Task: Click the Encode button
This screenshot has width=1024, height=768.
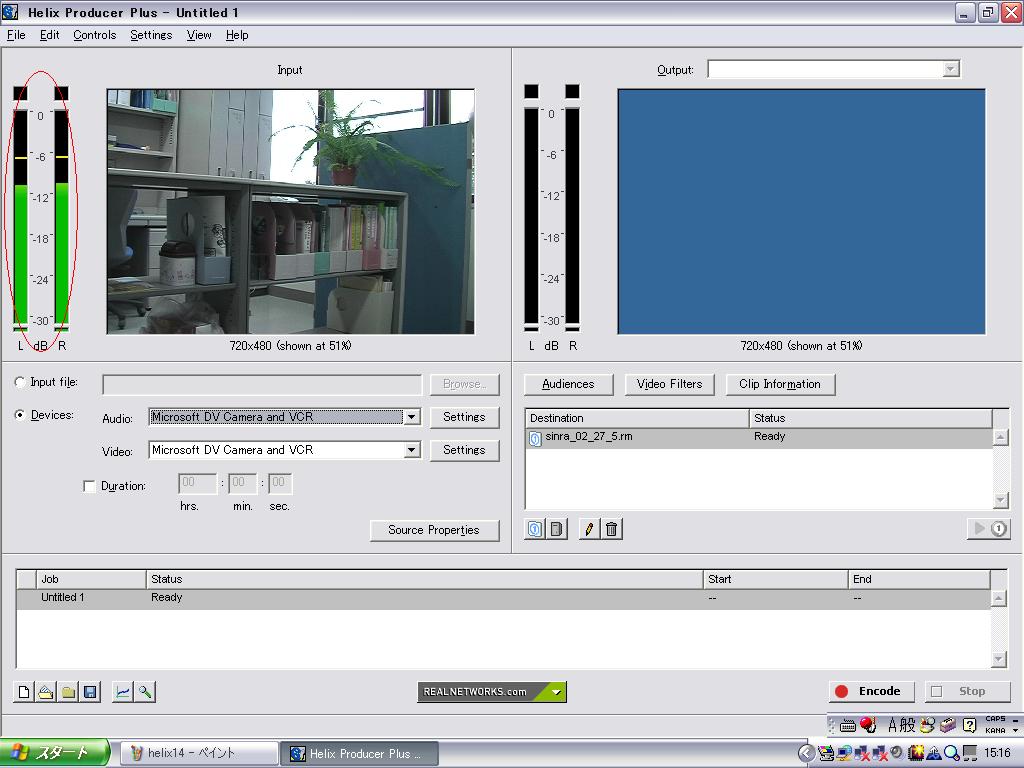Action: point(870,691)
